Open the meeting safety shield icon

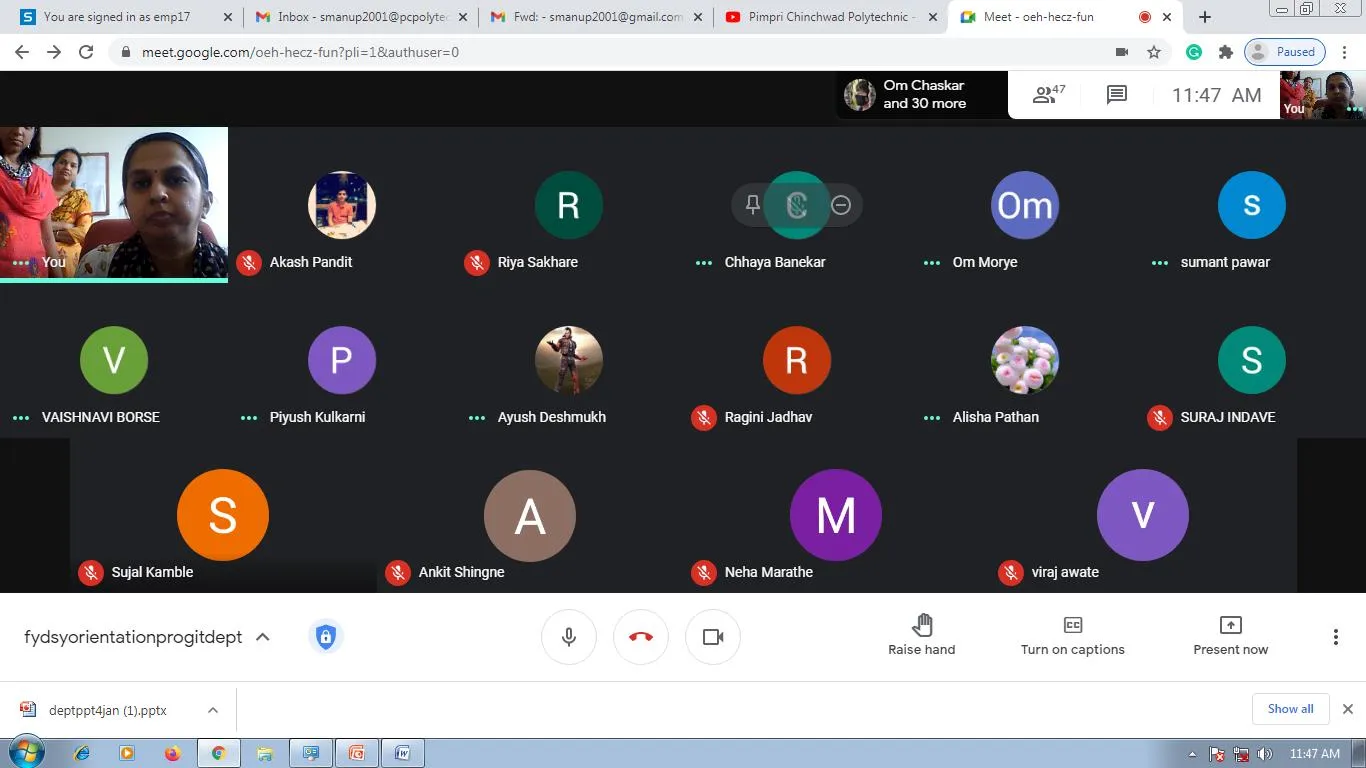click(x=325, y=637)
